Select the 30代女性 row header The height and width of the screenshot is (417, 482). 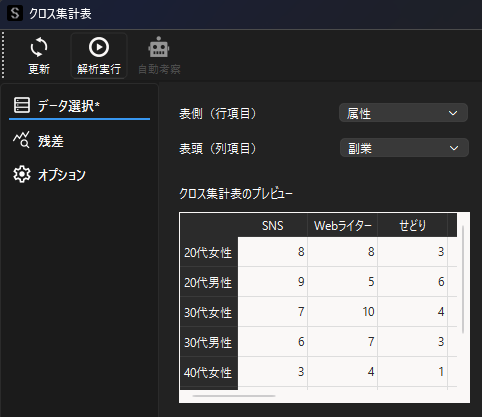click(209, 312)
